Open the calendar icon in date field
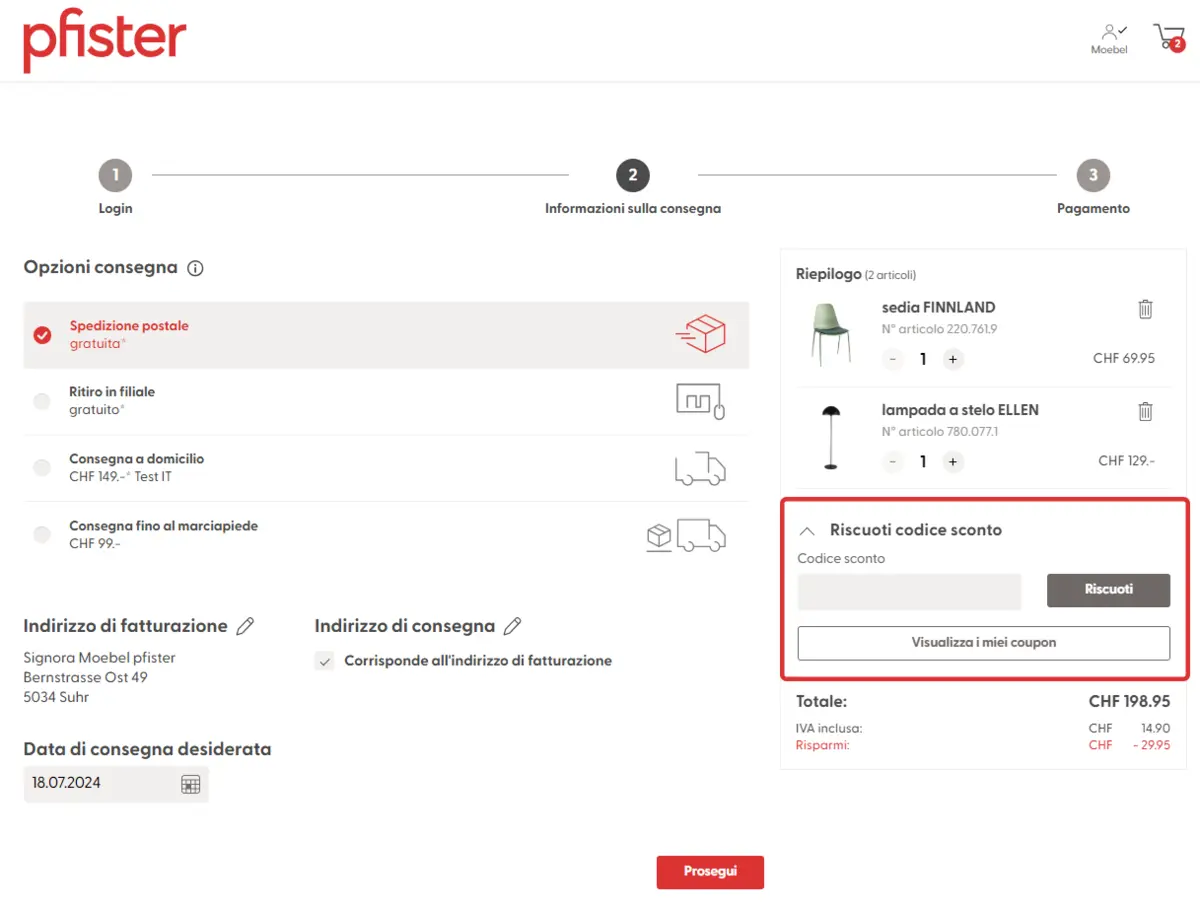 coord(190,784)
